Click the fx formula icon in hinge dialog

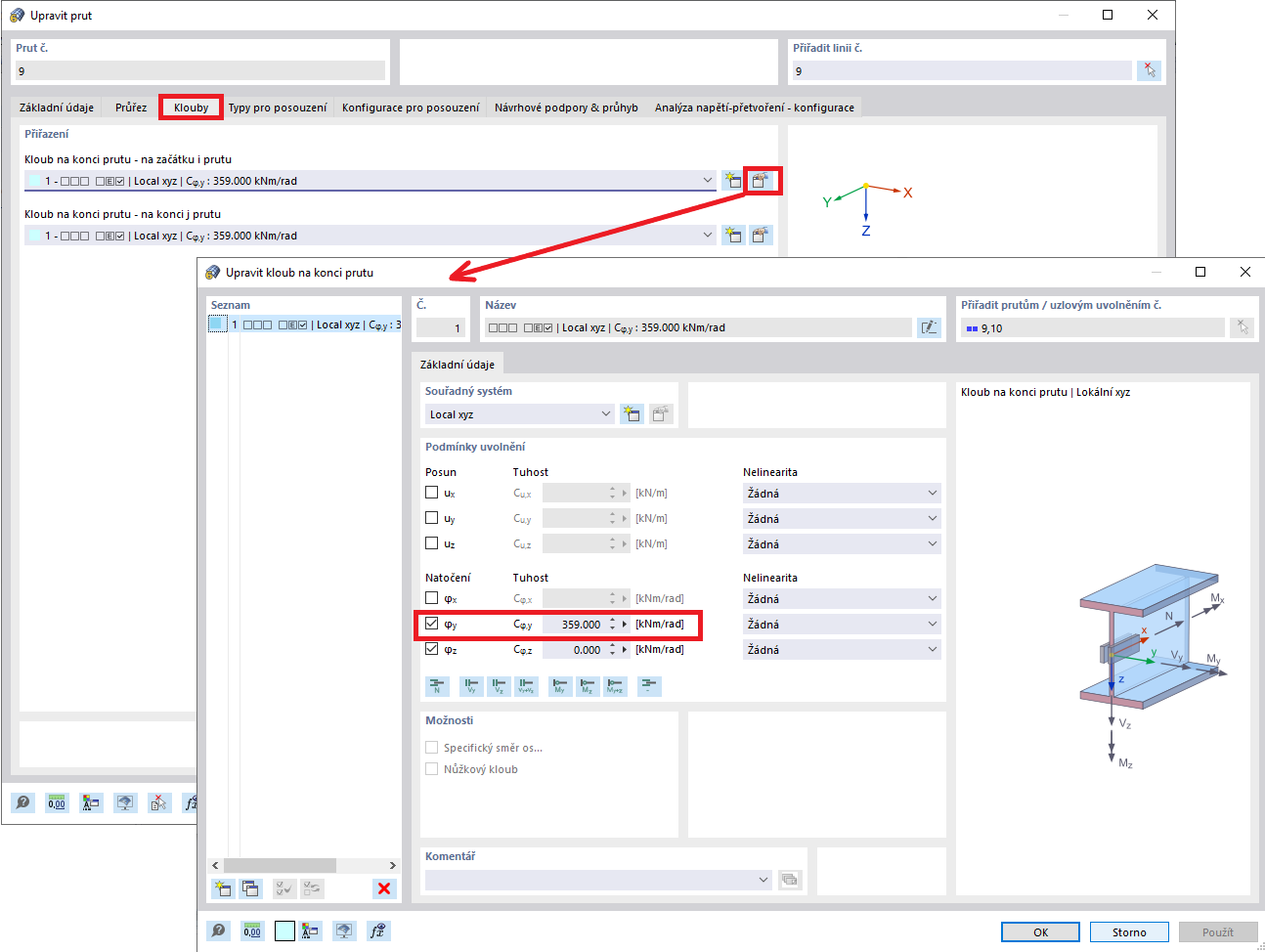coord(378,930)
